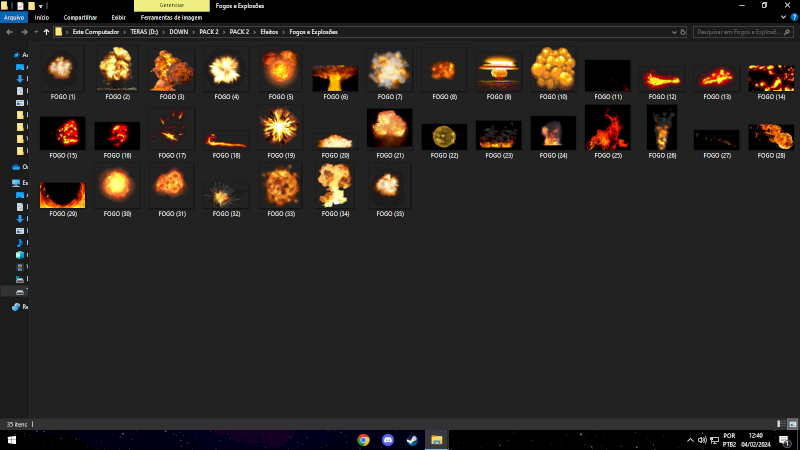Select the FOGO (22) thumbnail
800x450 pixels.
(444, 137)
